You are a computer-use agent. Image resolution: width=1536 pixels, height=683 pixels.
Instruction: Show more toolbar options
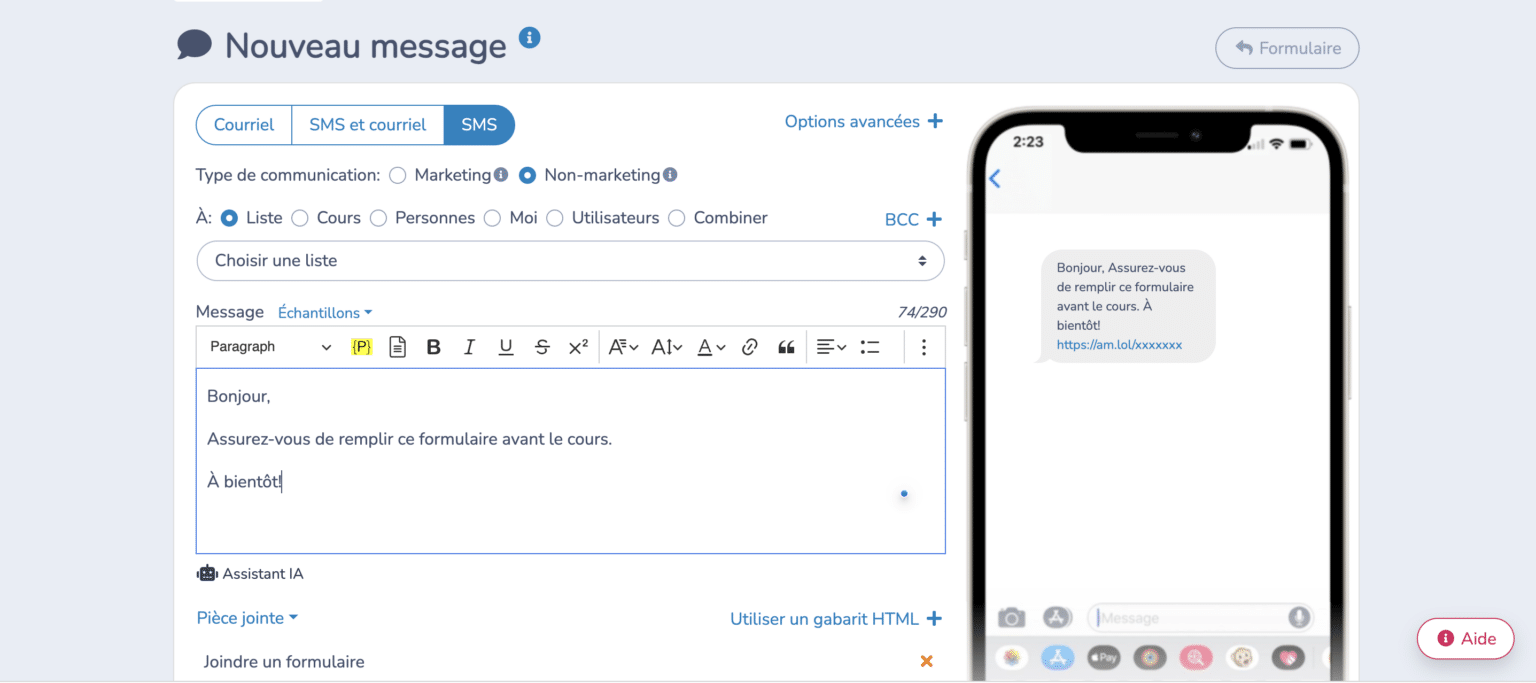pyautogui.click(x=923, y=347)
